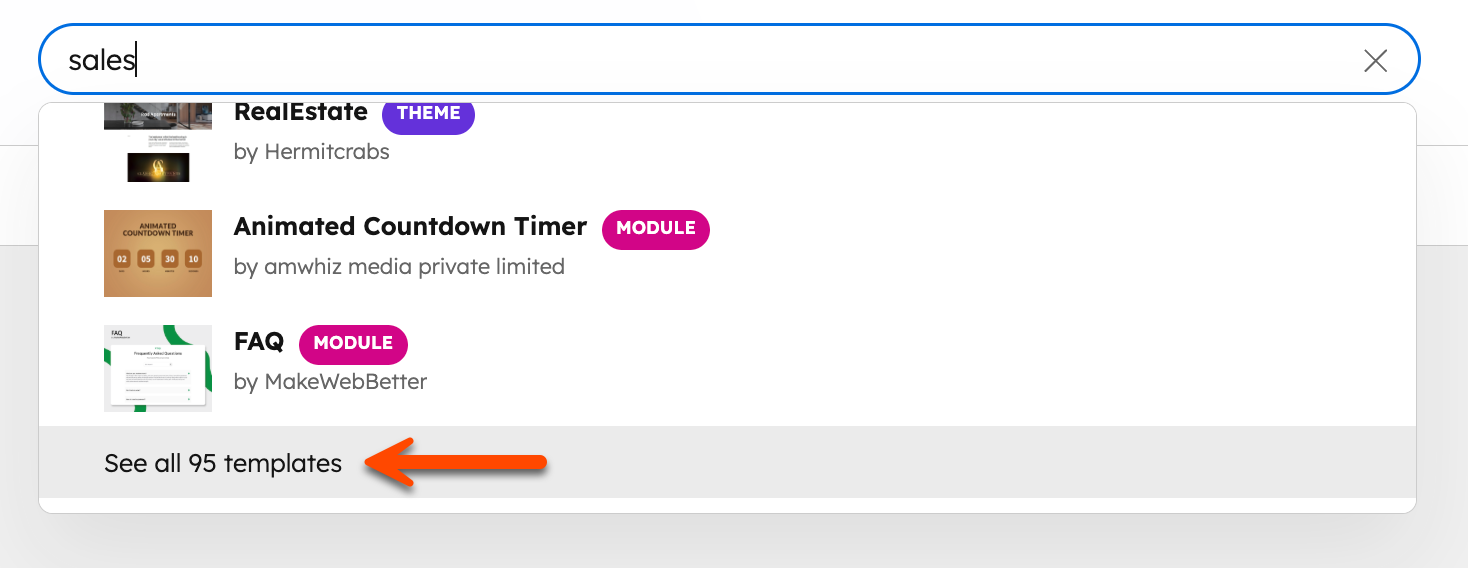
Task: Click the MODULE badge next to FAQ
Action: point(353,344)
